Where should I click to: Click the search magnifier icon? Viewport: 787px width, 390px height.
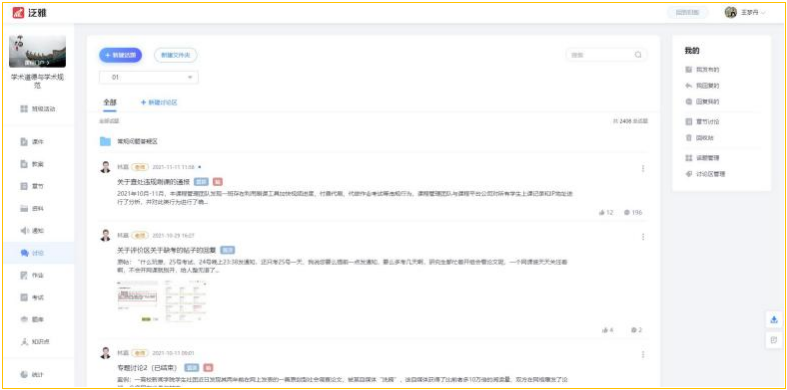click(638, 55)
